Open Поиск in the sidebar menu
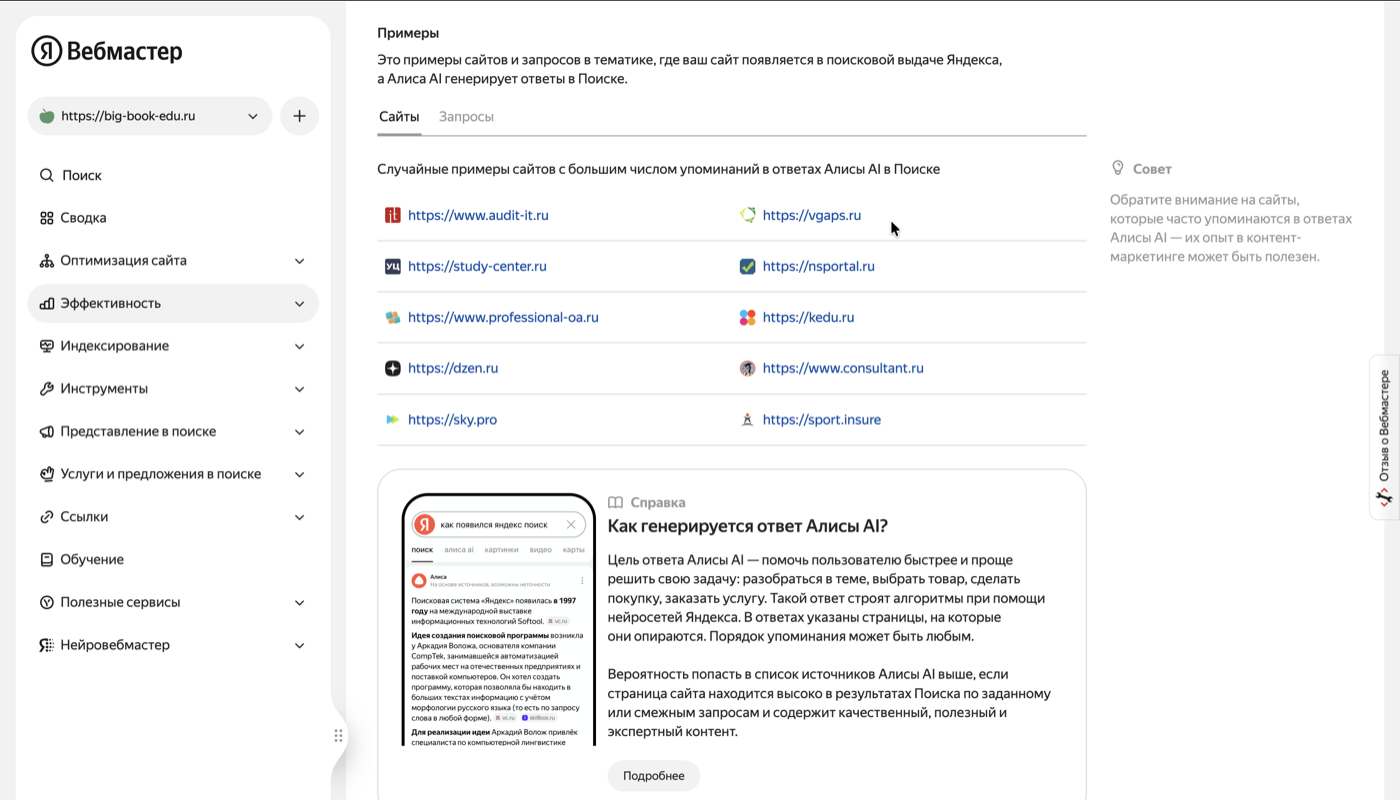Screen dimensions: 1400x800 click(x=173, y=175)
